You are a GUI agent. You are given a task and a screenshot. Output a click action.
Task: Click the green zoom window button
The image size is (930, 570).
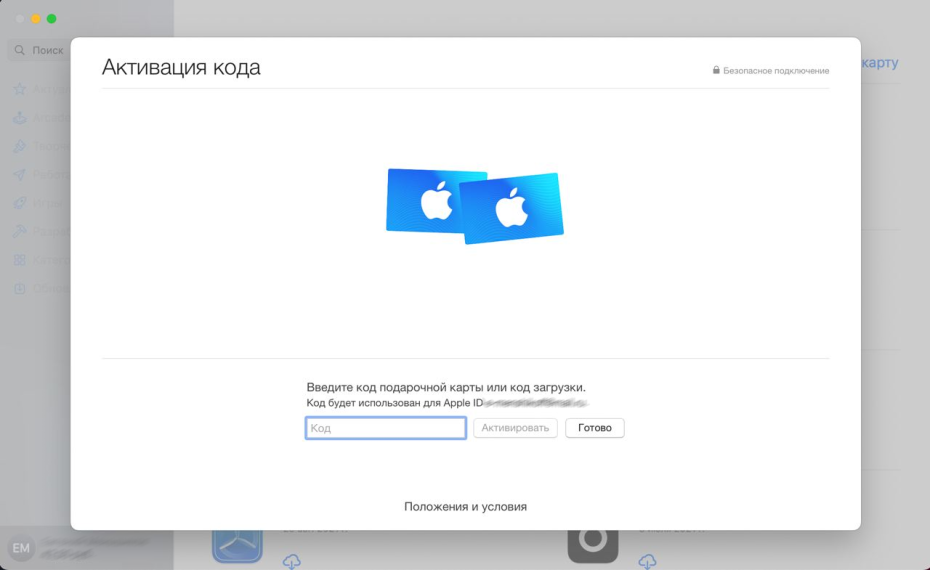[x=52, y=19]
